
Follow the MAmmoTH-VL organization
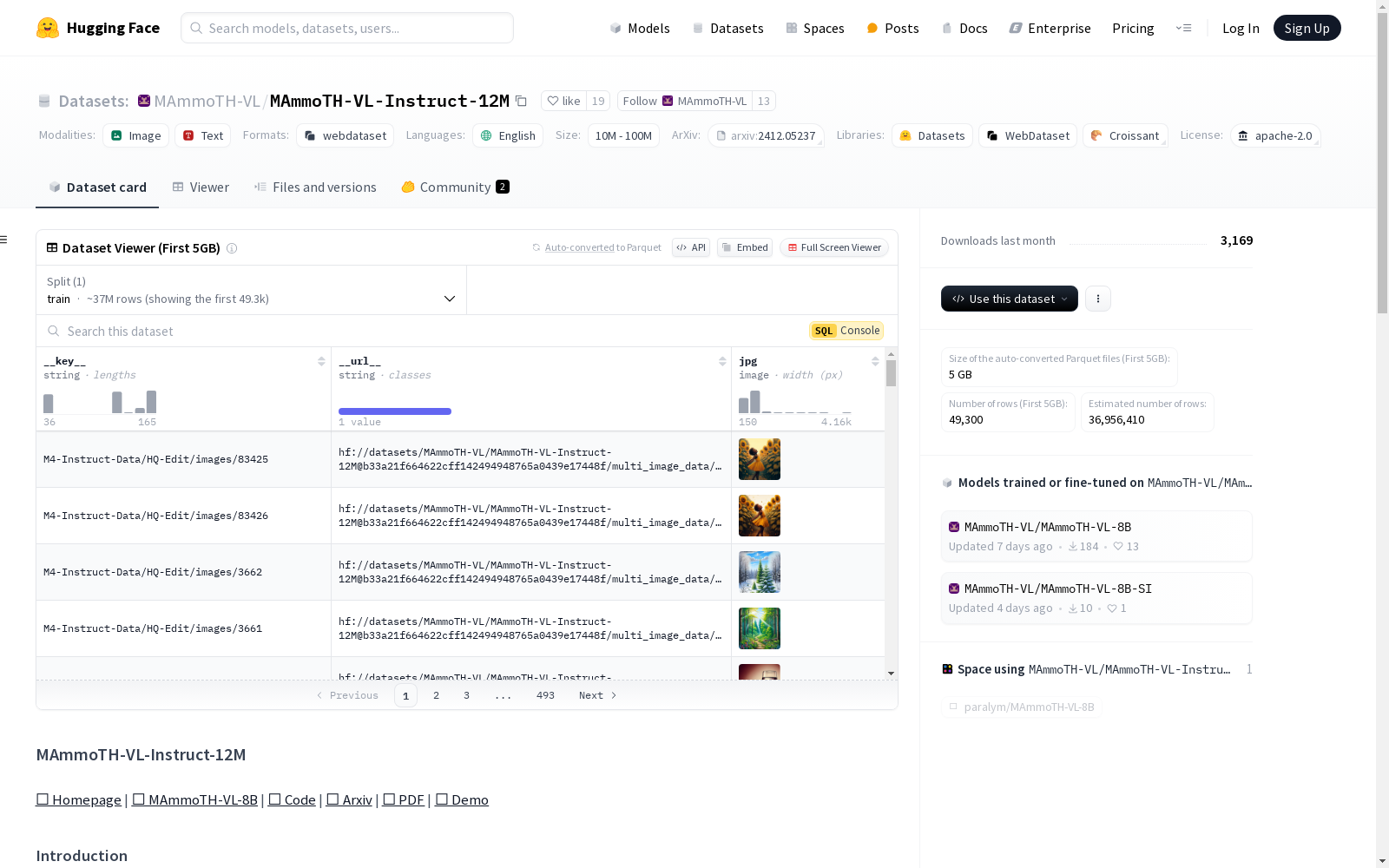click(684, 101)
